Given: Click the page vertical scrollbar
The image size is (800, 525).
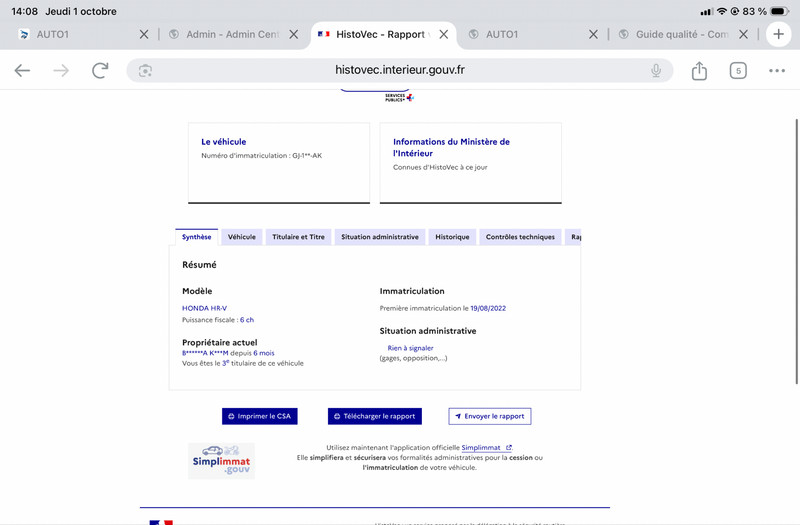Looking at the screenshot, I should (796, 252).
